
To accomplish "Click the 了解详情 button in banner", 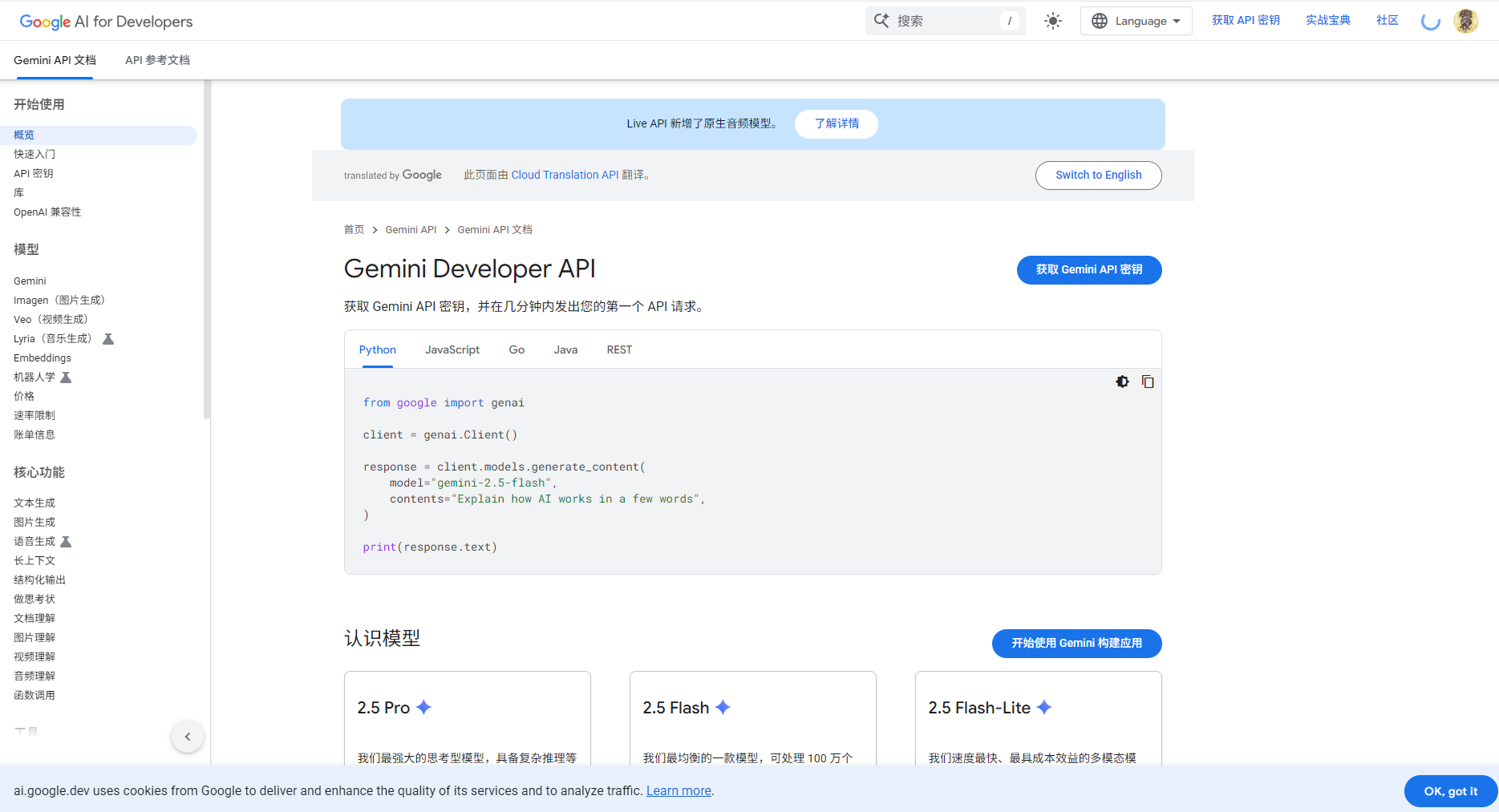I will tap(837, 123).
